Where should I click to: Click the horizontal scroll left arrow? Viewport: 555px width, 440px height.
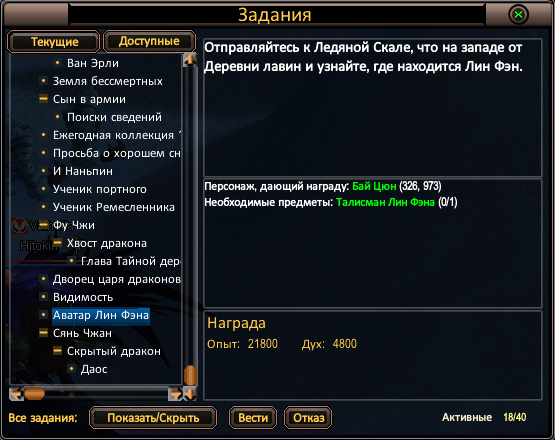[x=16, y=394]
